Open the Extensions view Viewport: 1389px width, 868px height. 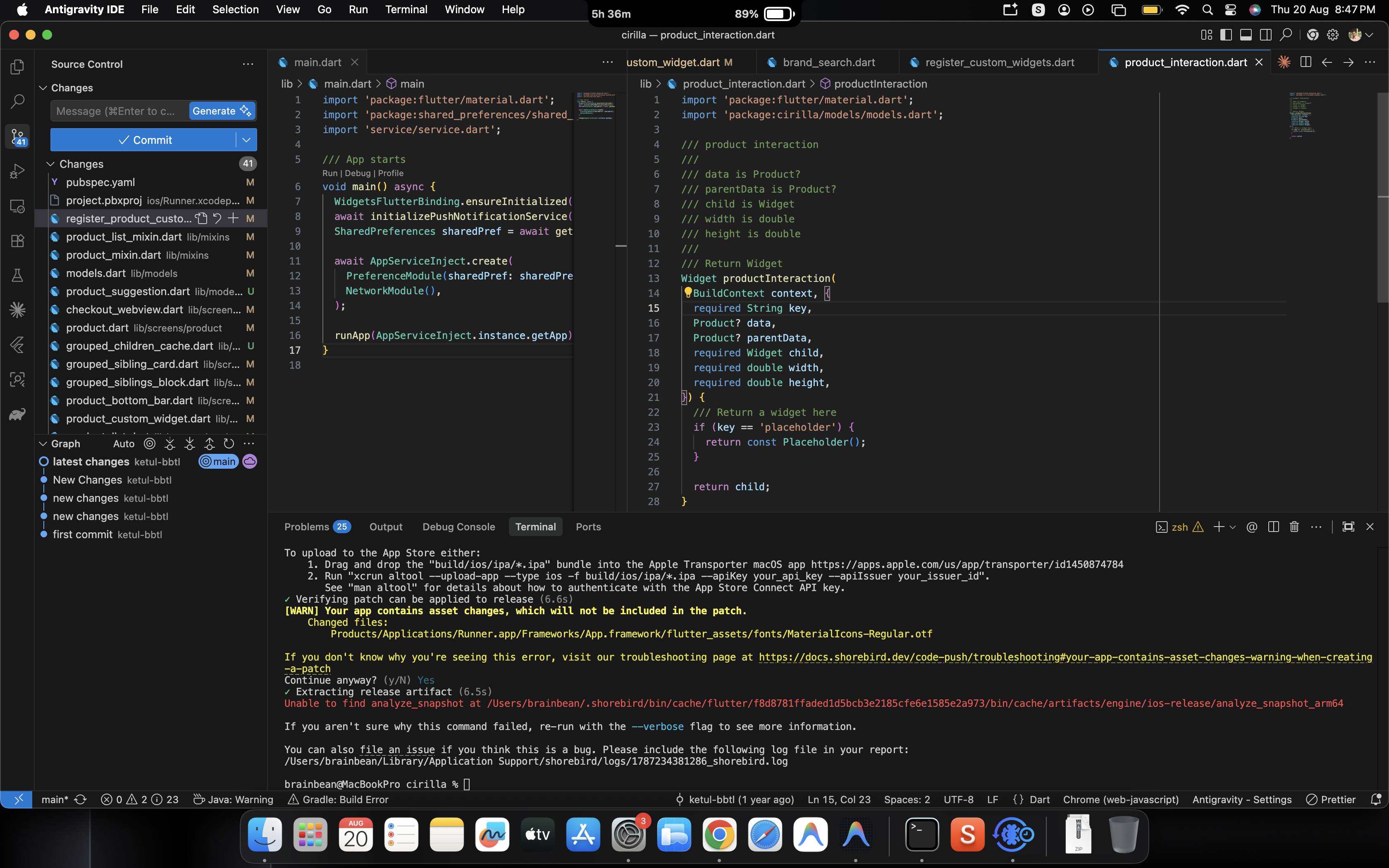pyautogui.click(x=17, y=241)
